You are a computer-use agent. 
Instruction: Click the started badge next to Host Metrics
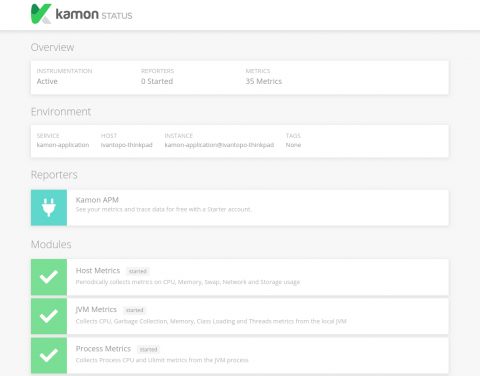tap(138, 271)
